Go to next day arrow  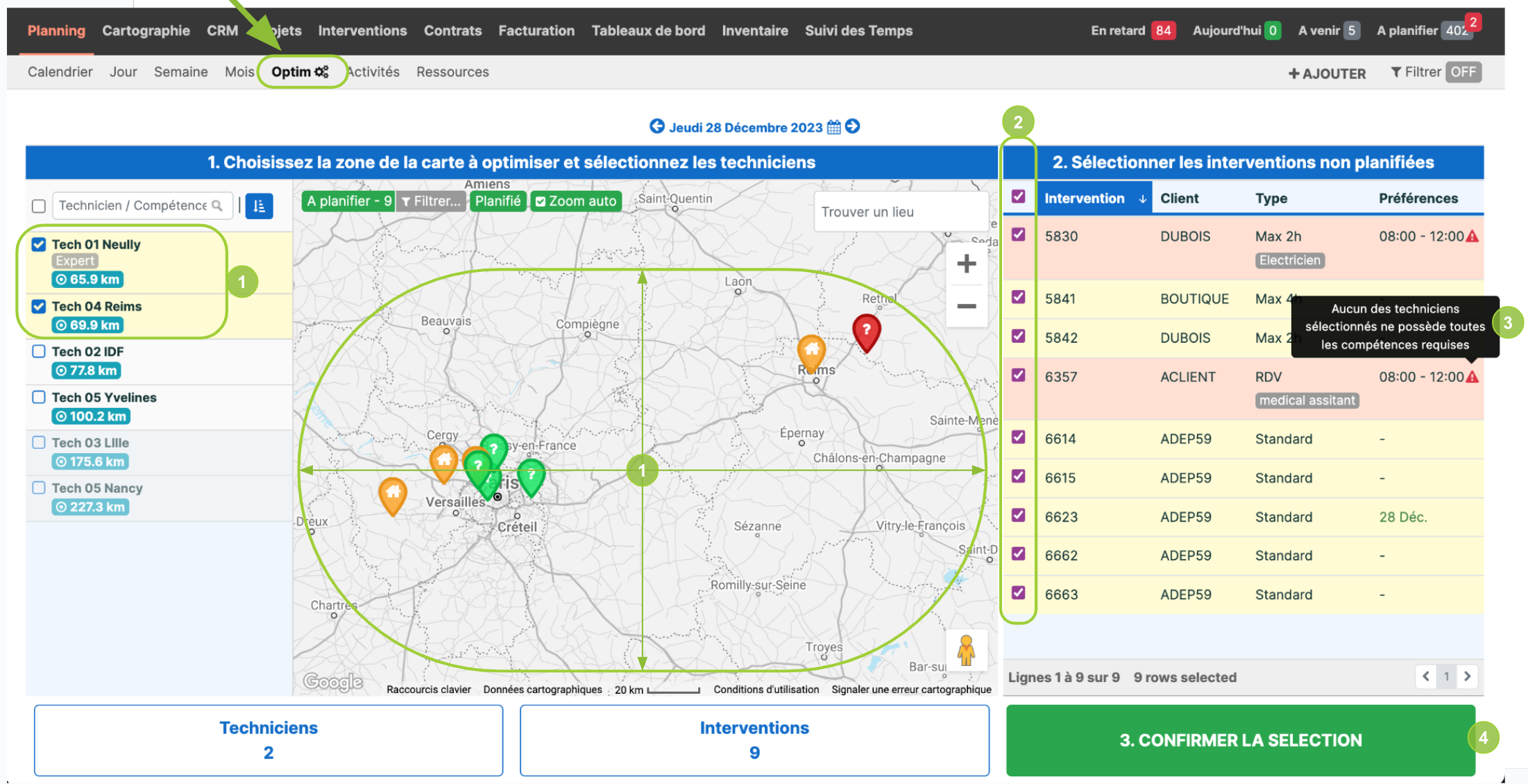(x=853, y=126)
